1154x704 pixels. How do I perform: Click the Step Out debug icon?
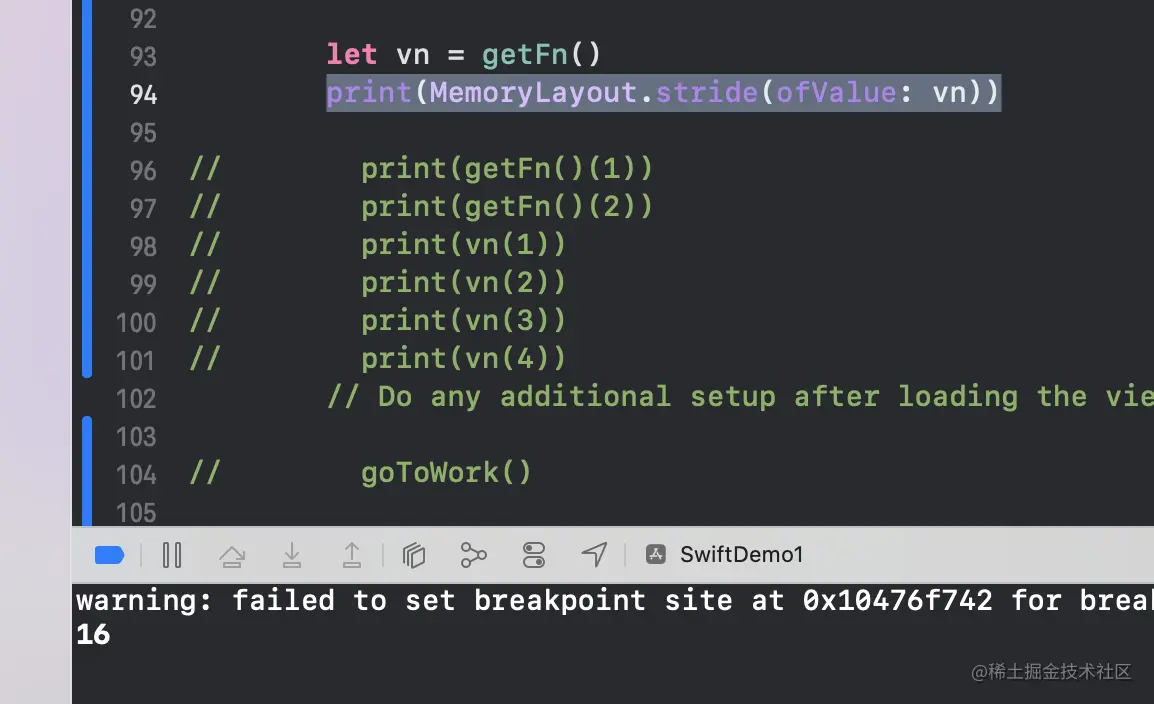(352, 555)
